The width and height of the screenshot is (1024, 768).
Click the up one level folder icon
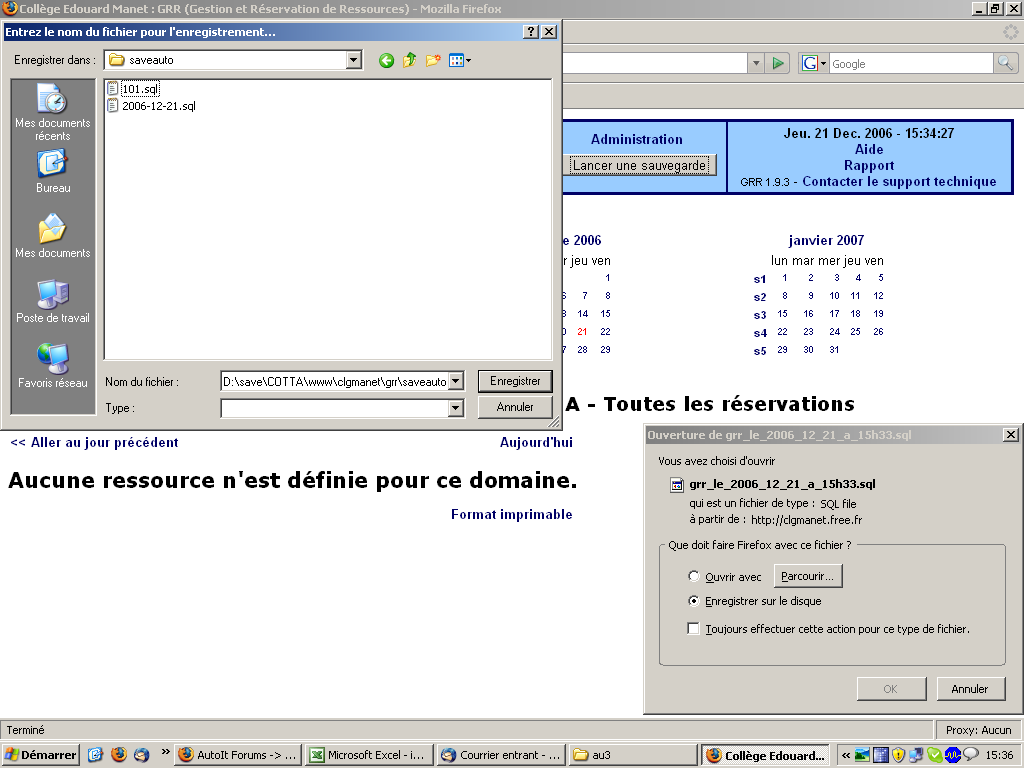coord(410,61)
